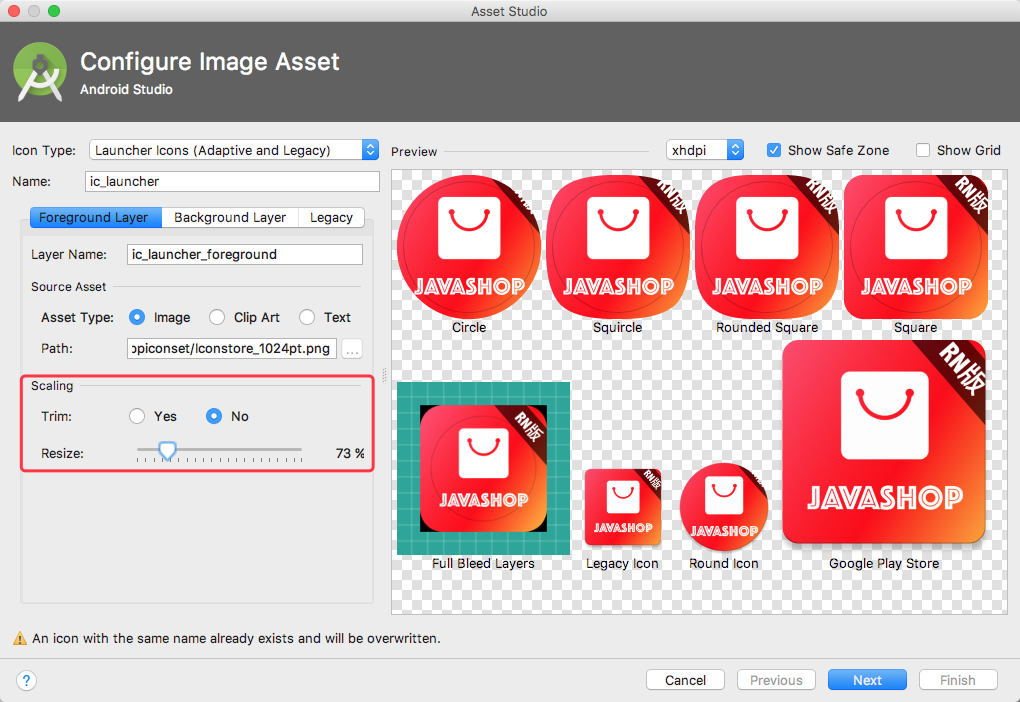Screen dimensions: 1020x702
Task: Click the Resize slider handle
Action: click(167, 450)
